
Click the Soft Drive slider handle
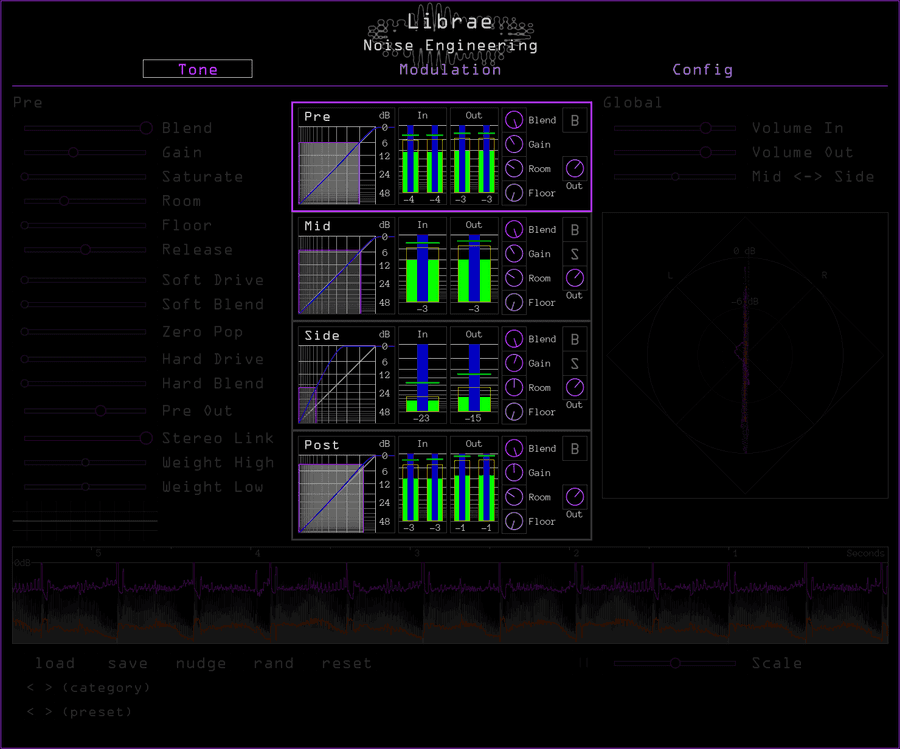click(x=25, y=280)
